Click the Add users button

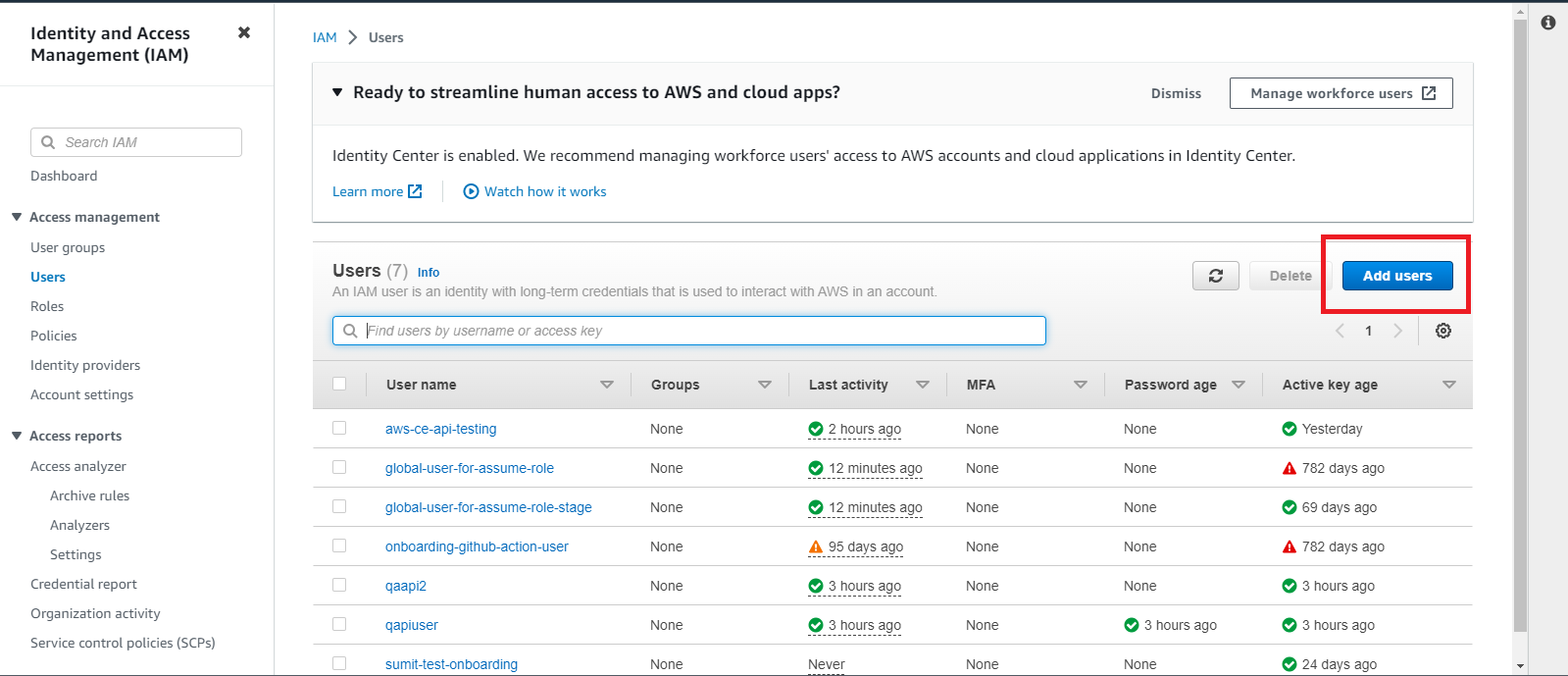coord(1396,276)
